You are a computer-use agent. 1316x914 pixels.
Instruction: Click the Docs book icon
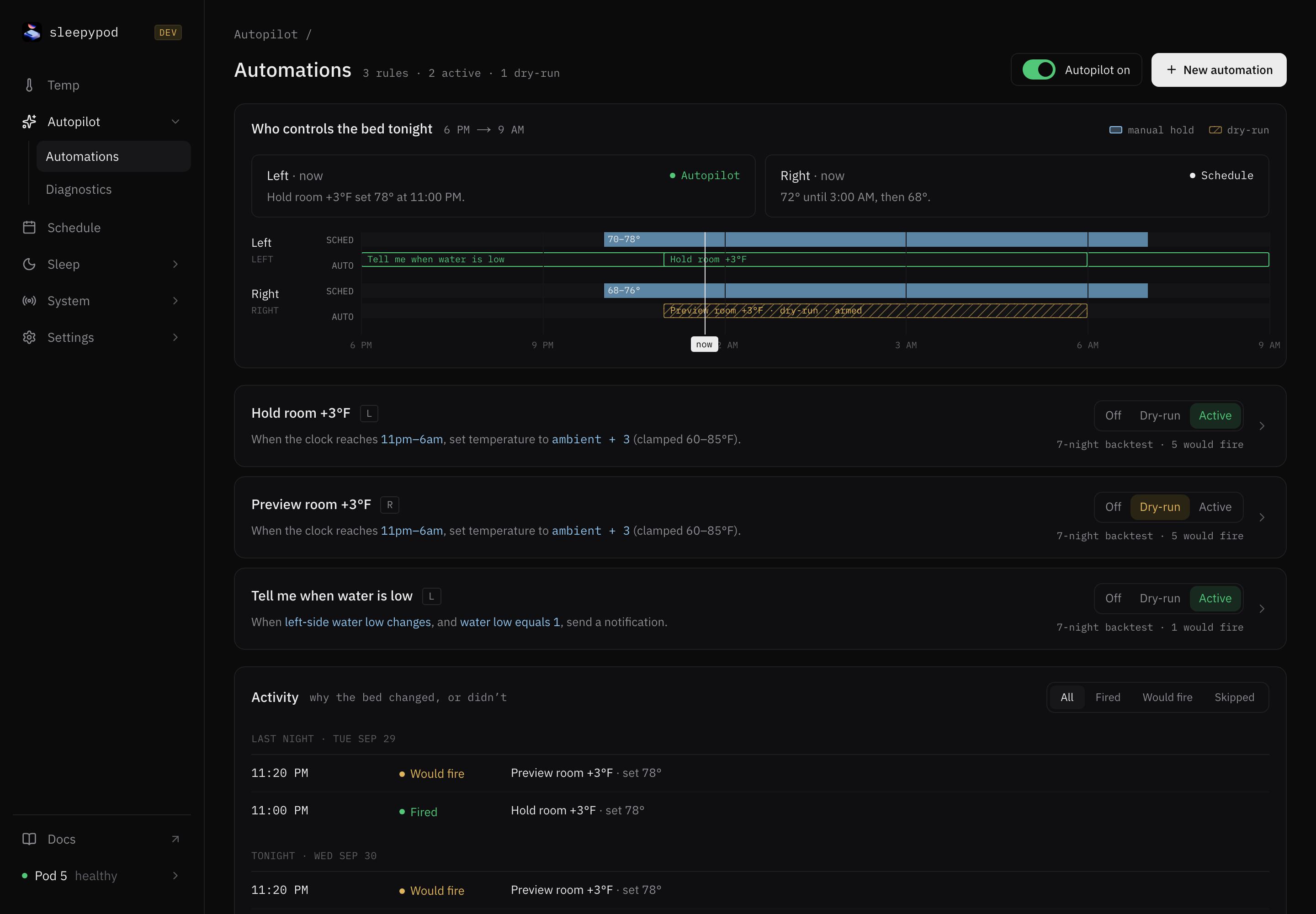29,839
